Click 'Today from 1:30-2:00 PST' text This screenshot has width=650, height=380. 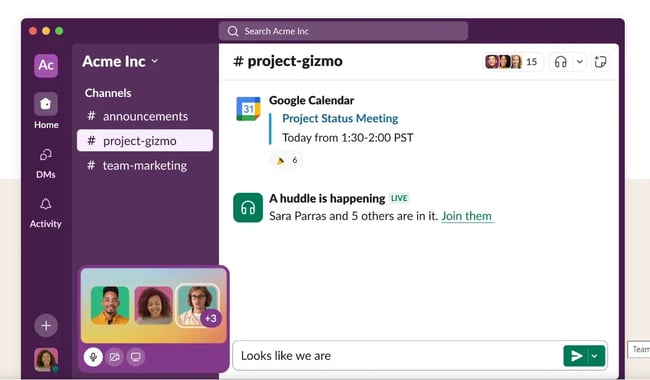click(x=347, y=138)
